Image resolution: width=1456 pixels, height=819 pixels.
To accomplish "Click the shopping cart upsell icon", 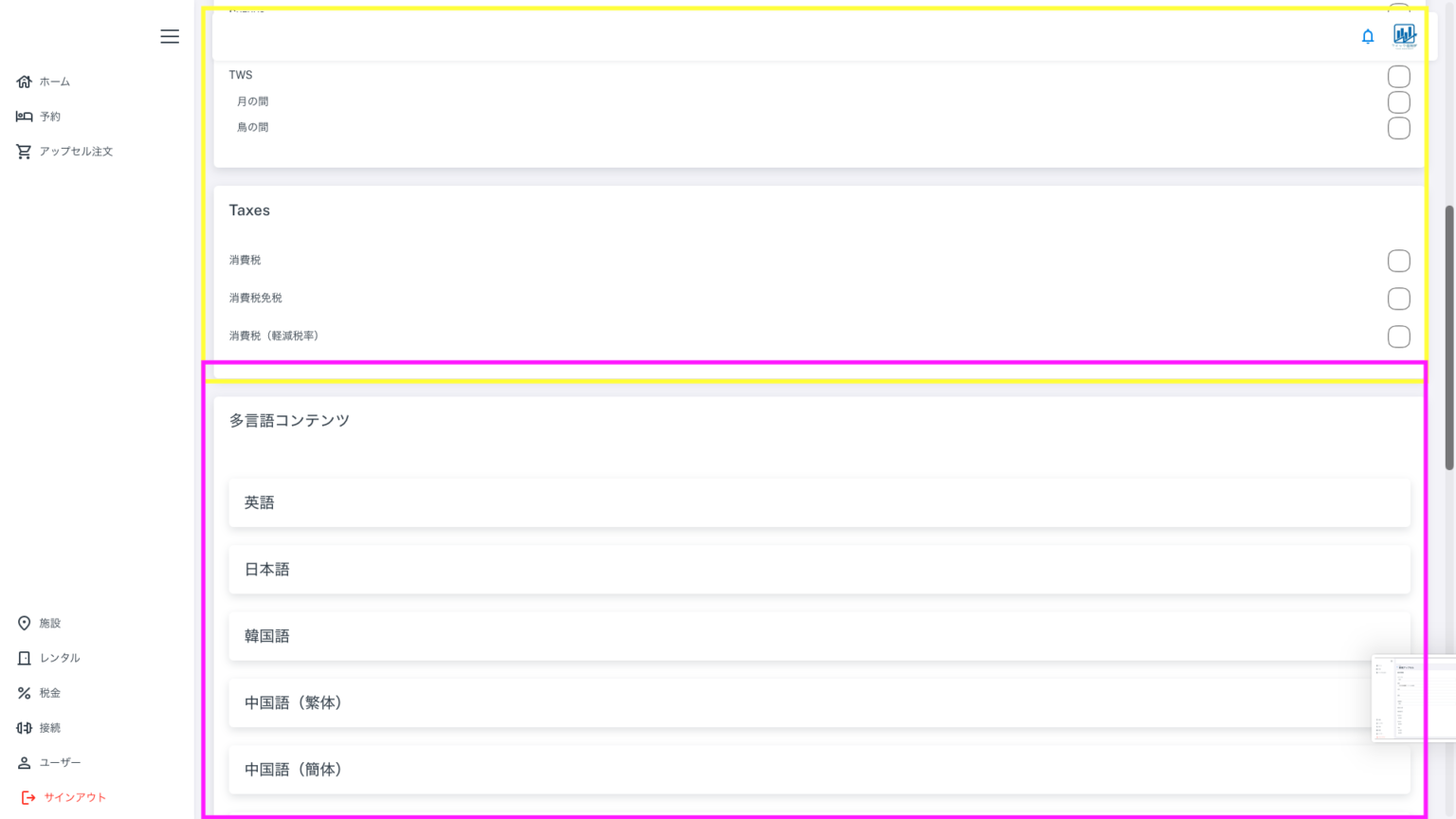I will (25, 152).
